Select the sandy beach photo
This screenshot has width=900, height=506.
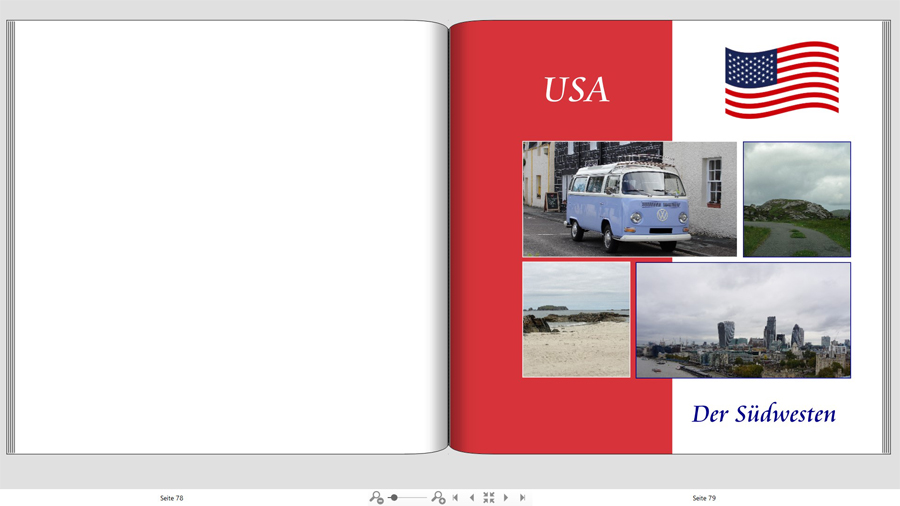(x=576, y=320)
